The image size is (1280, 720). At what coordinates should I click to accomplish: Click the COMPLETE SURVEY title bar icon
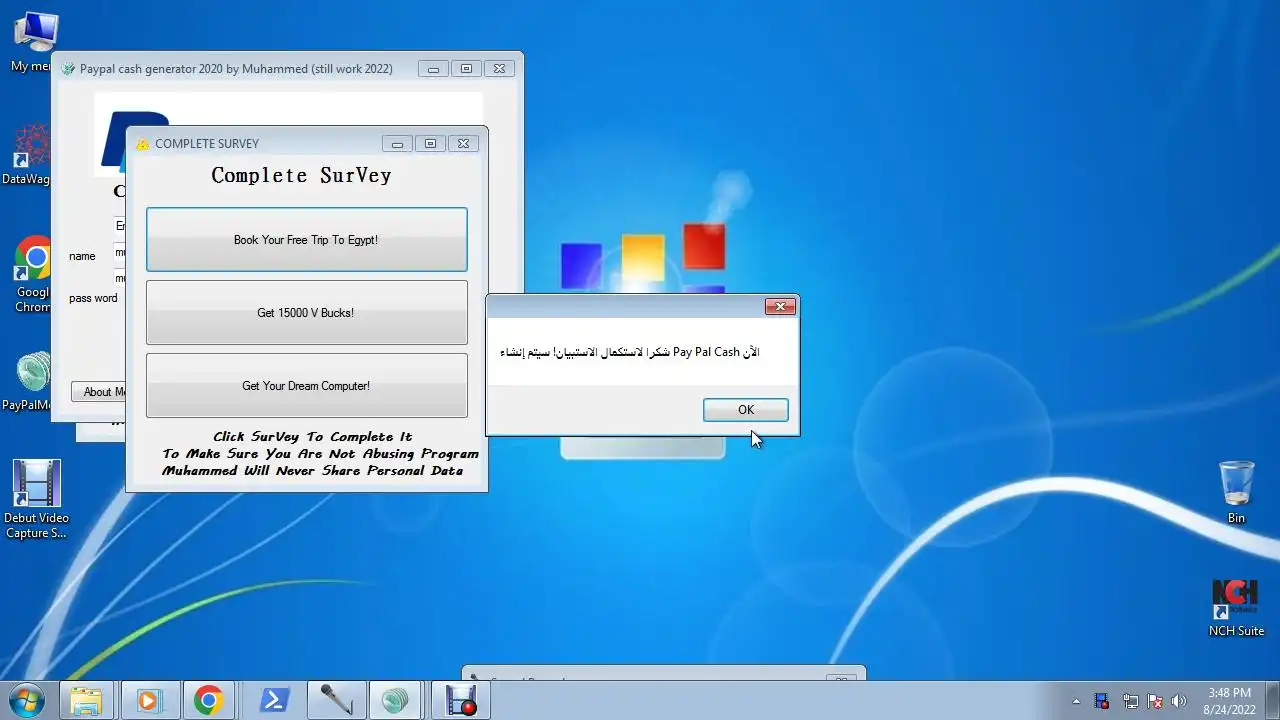click(142, 144)
